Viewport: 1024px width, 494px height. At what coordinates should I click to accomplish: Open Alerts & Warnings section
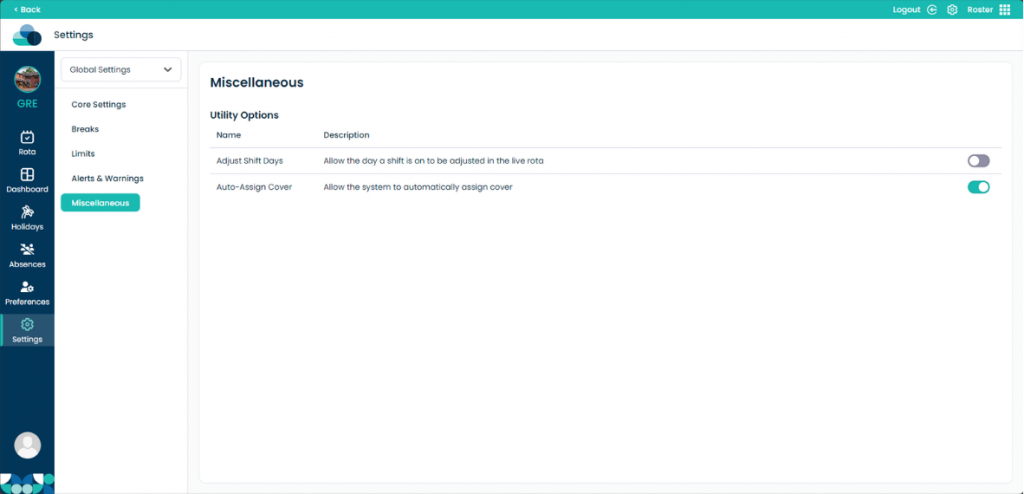point(107,178)
